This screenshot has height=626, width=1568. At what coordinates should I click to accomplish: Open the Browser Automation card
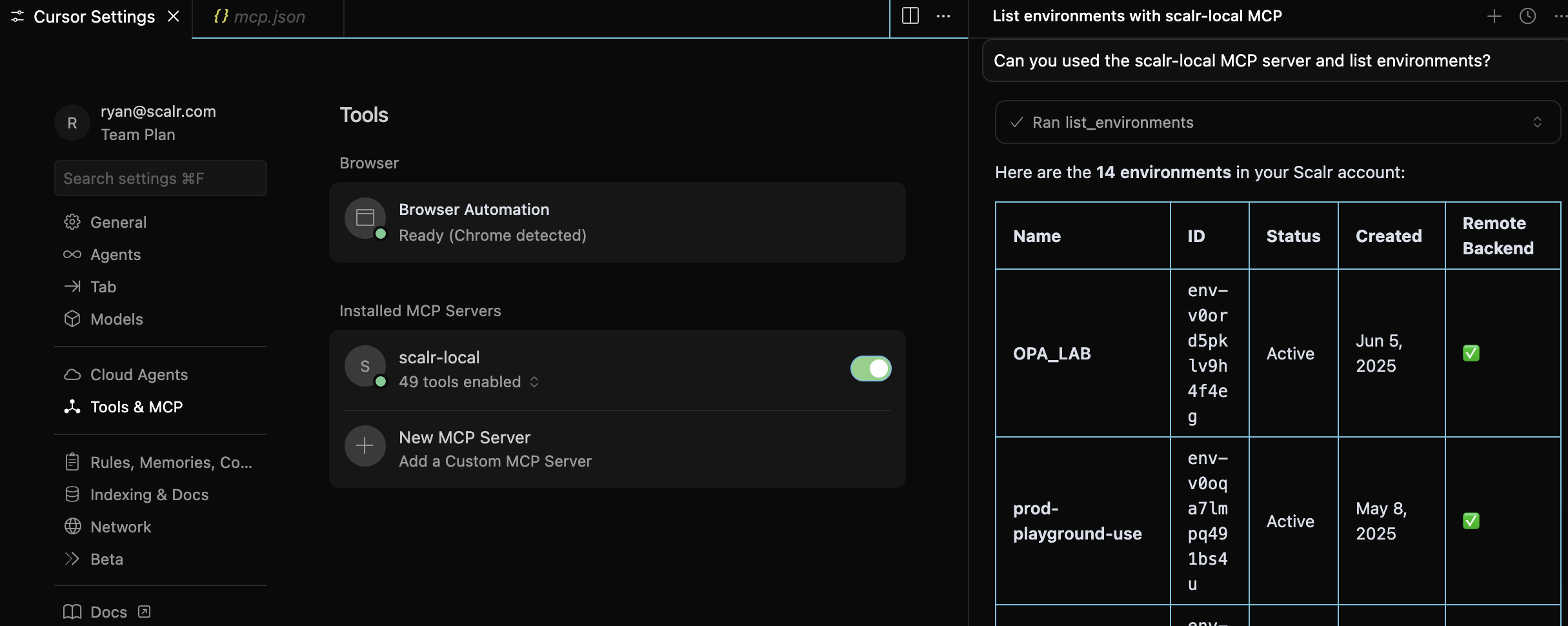tap(618, 222)
